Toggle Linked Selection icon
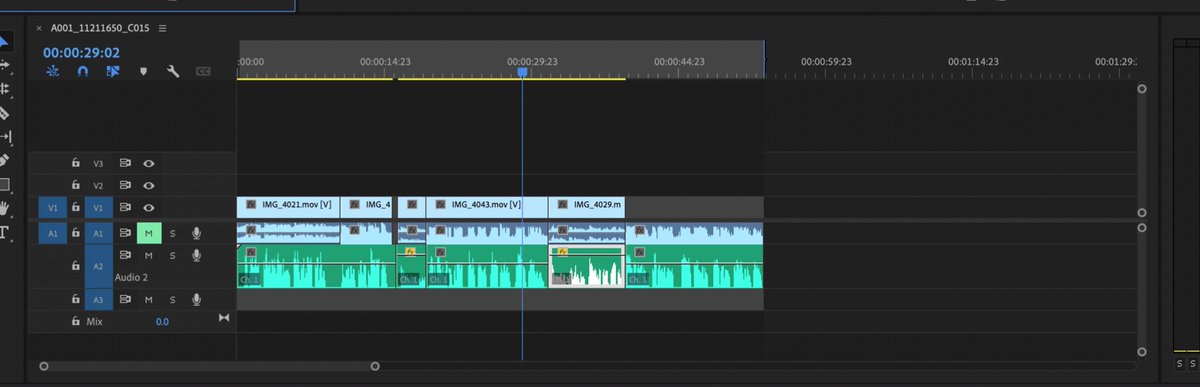The height and width of the screenshot is (387, 1200). (112, 71)
